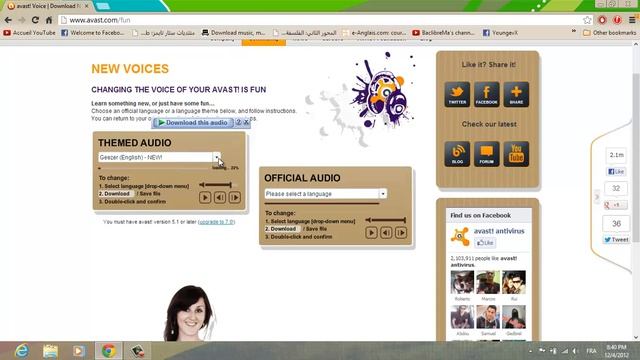
Task: Click Roberto's Facebook profile photo
Action: 462,282
